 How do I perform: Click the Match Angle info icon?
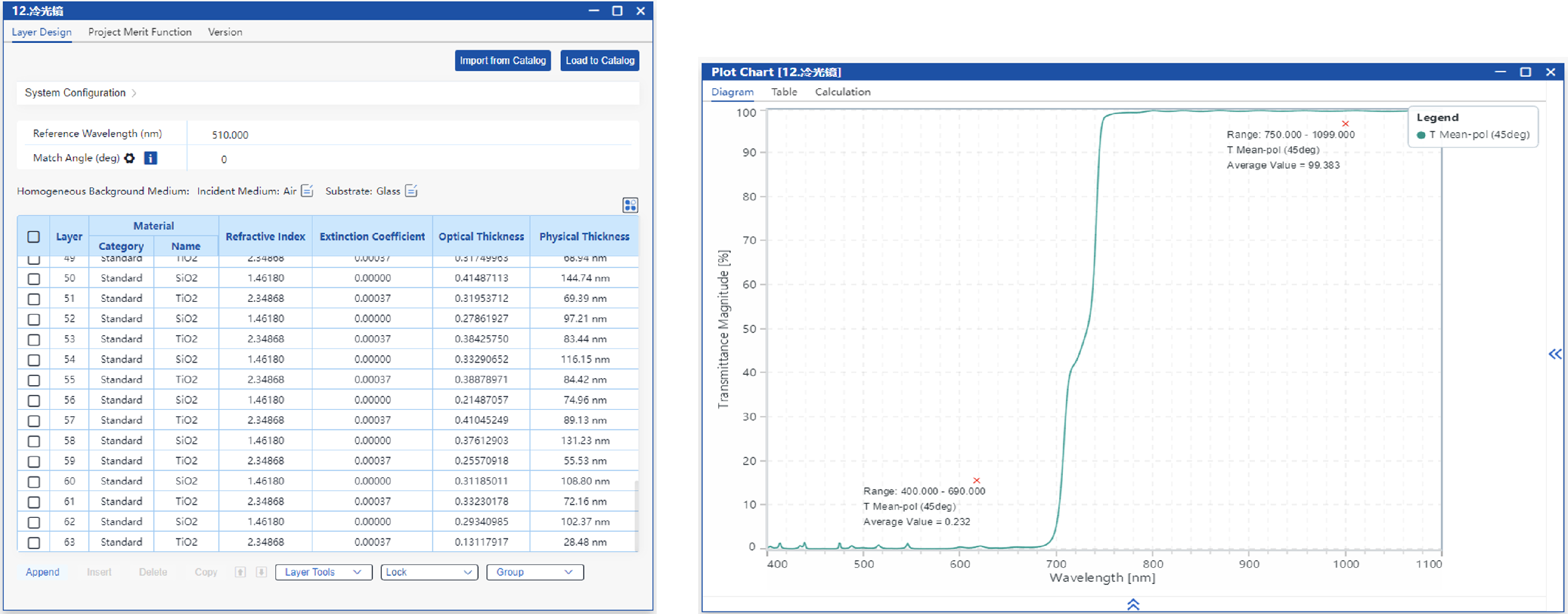pyautogui.click(x=150, y=158)
